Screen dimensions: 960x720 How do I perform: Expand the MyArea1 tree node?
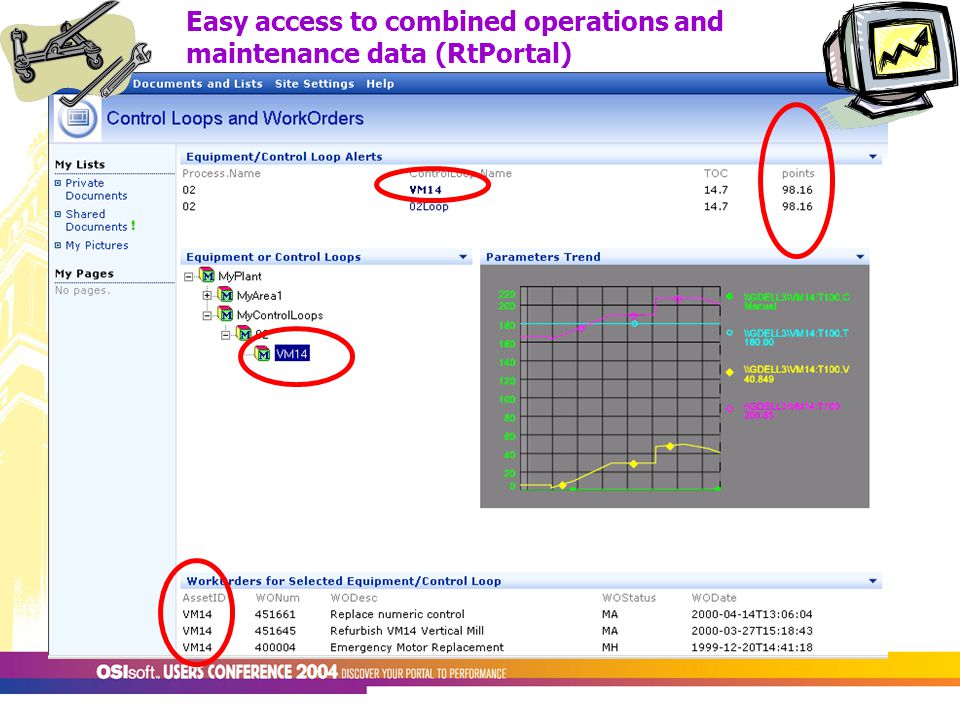coord(207,296)
